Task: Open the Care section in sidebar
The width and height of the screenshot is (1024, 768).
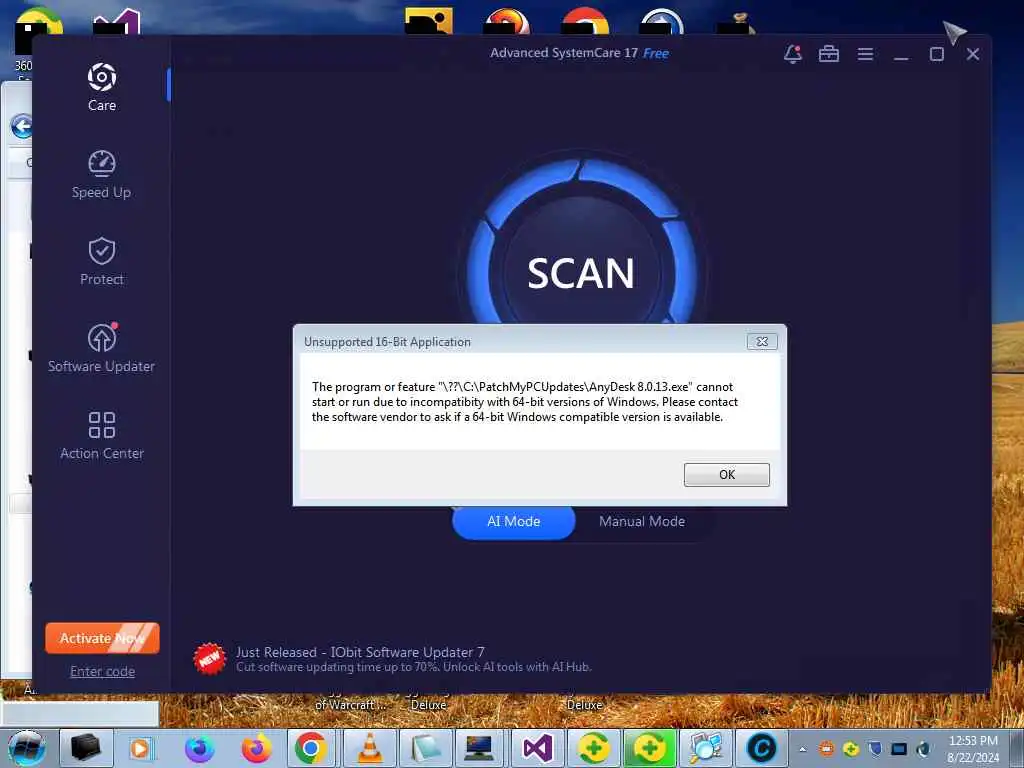Action: pyautogui.click(x=102, y=87)
